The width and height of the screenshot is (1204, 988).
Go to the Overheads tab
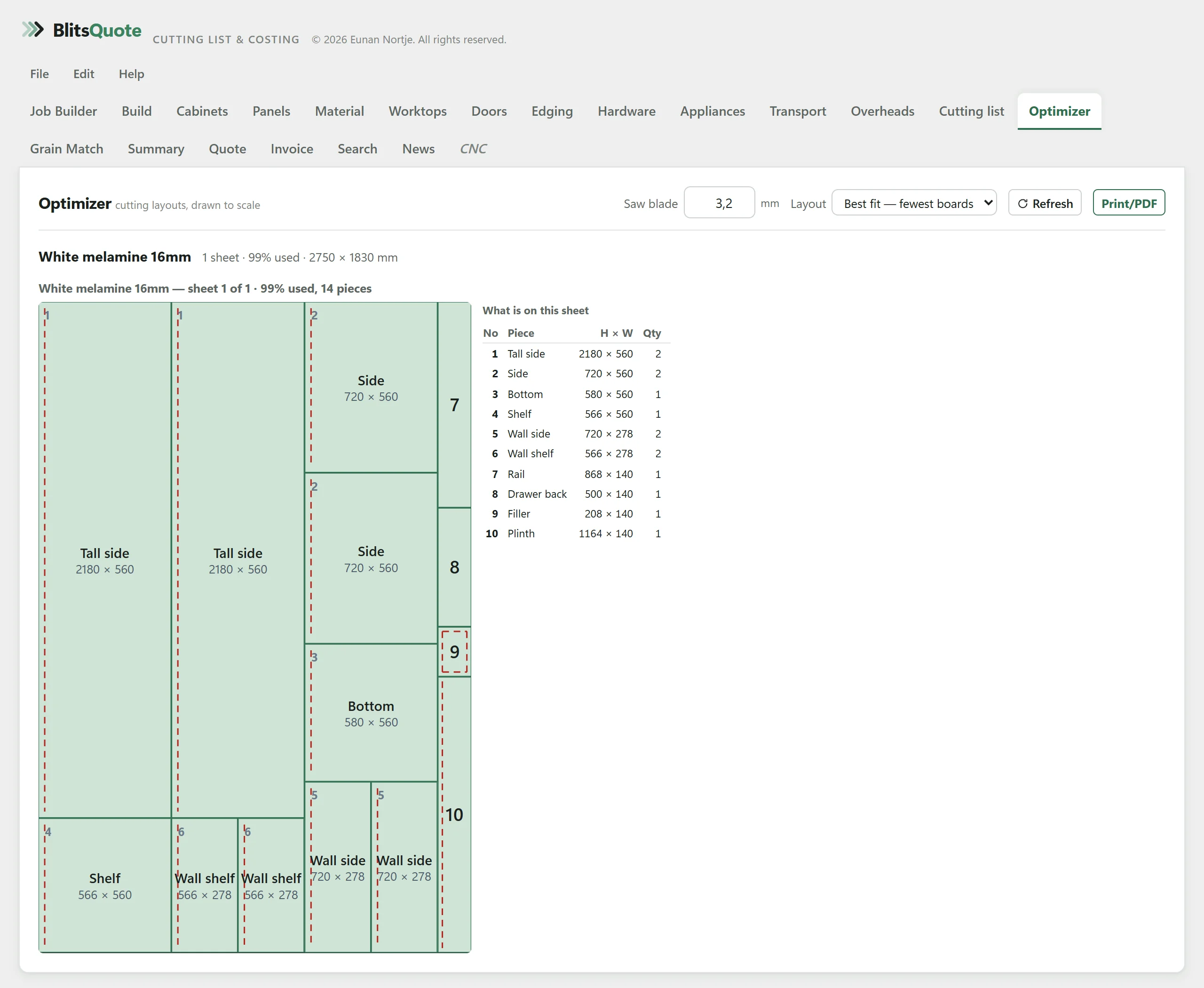pyautogui.click(x=882, y=111)
